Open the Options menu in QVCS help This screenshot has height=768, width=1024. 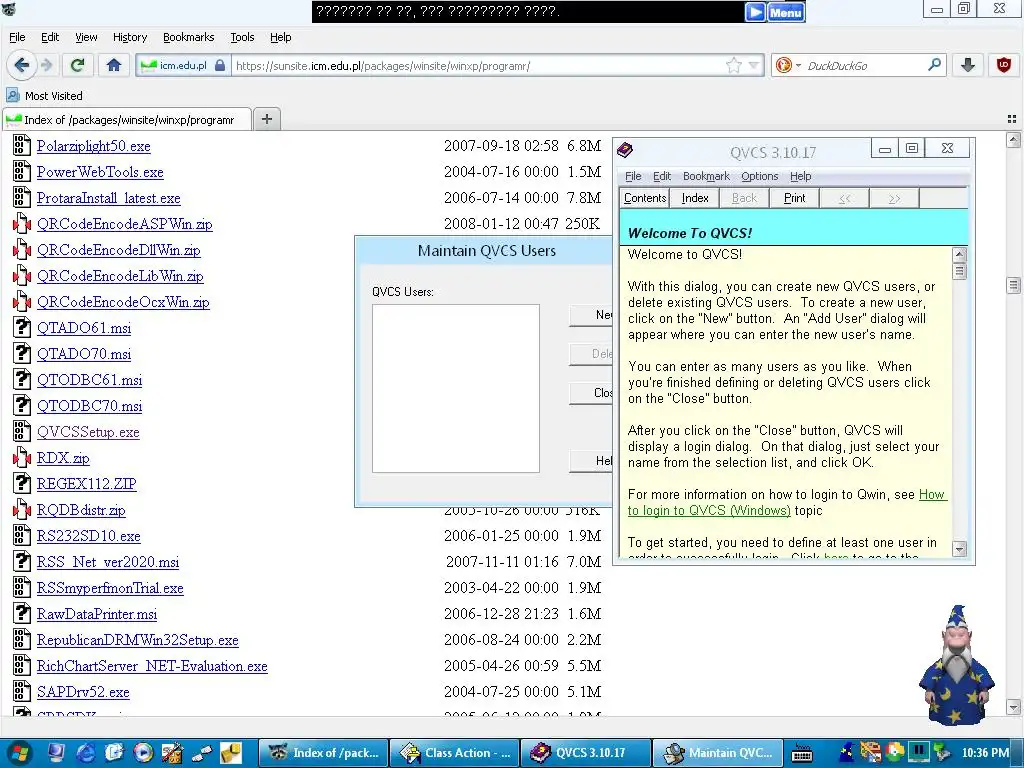tap(760, 176)
